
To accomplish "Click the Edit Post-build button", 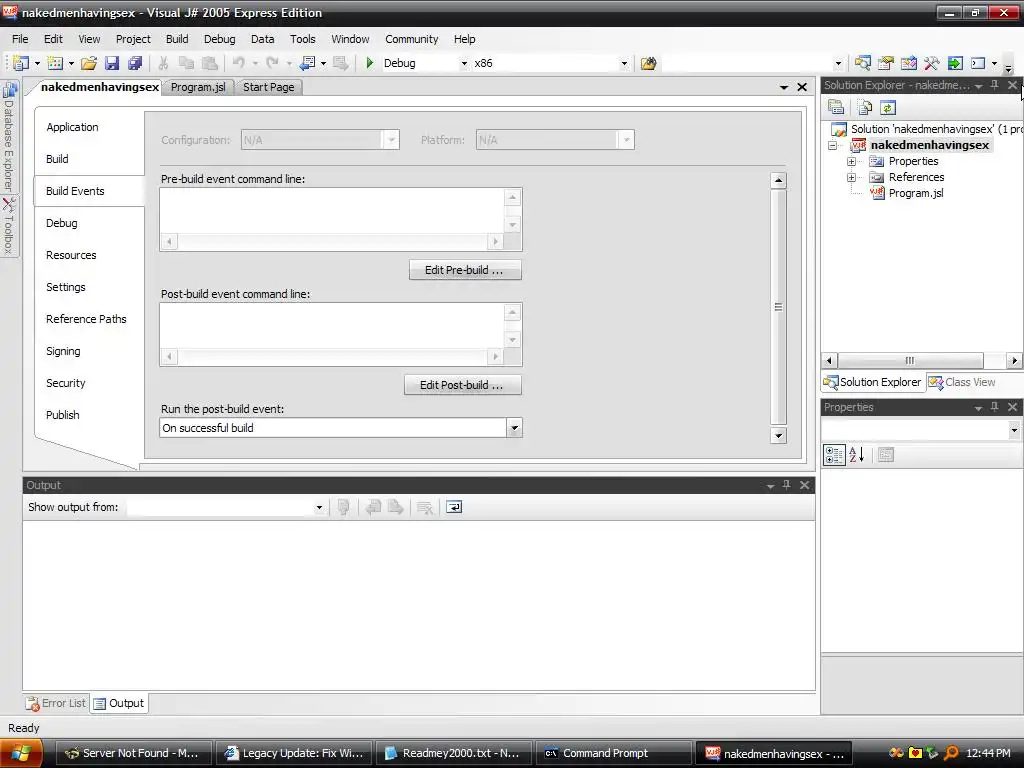I will [462, 385].
